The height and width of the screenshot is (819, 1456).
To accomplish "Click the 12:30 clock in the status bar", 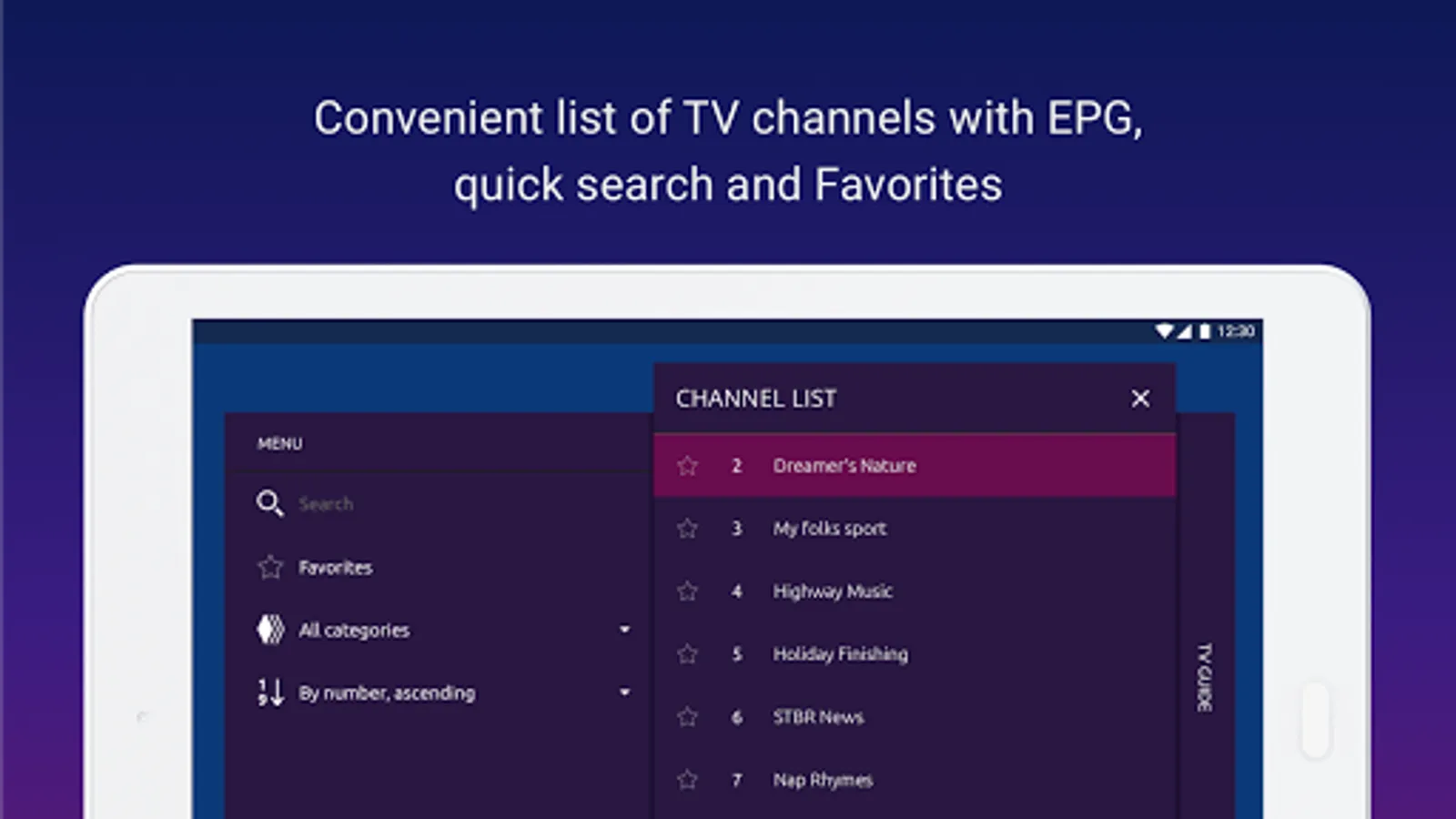I will tap(1236, 331).
